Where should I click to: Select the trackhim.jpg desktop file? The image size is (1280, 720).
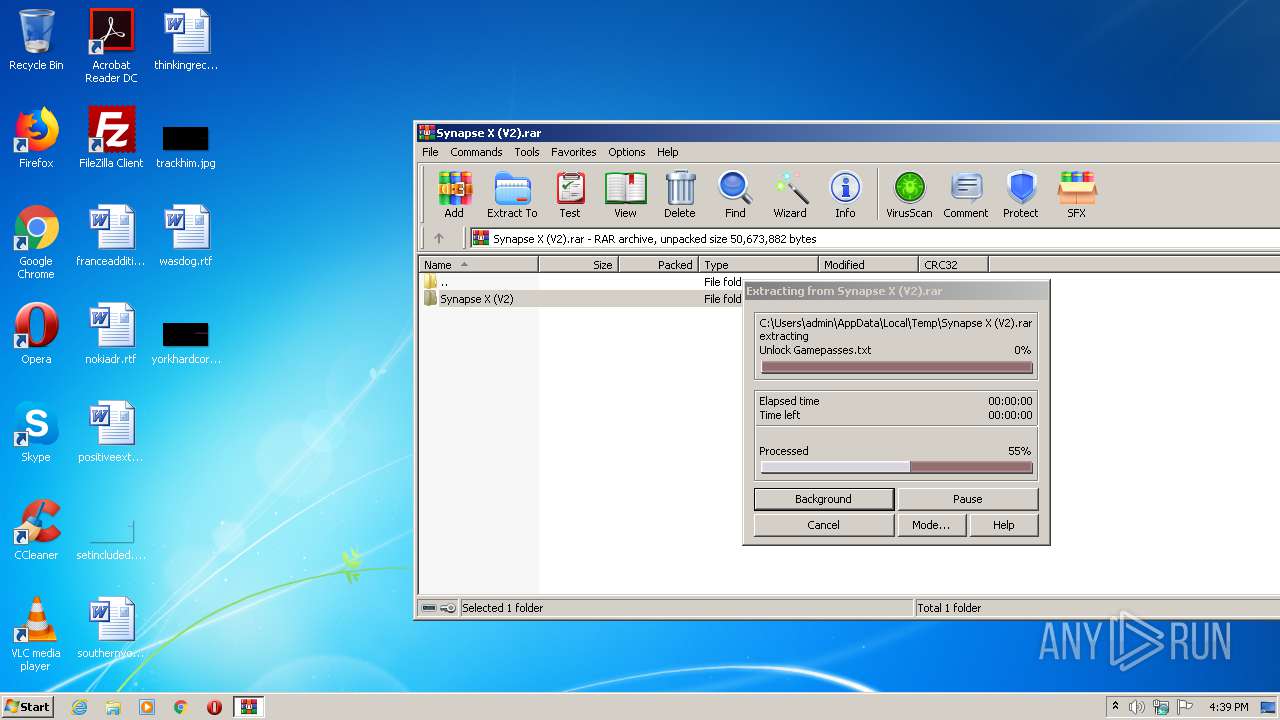(186, 146)
